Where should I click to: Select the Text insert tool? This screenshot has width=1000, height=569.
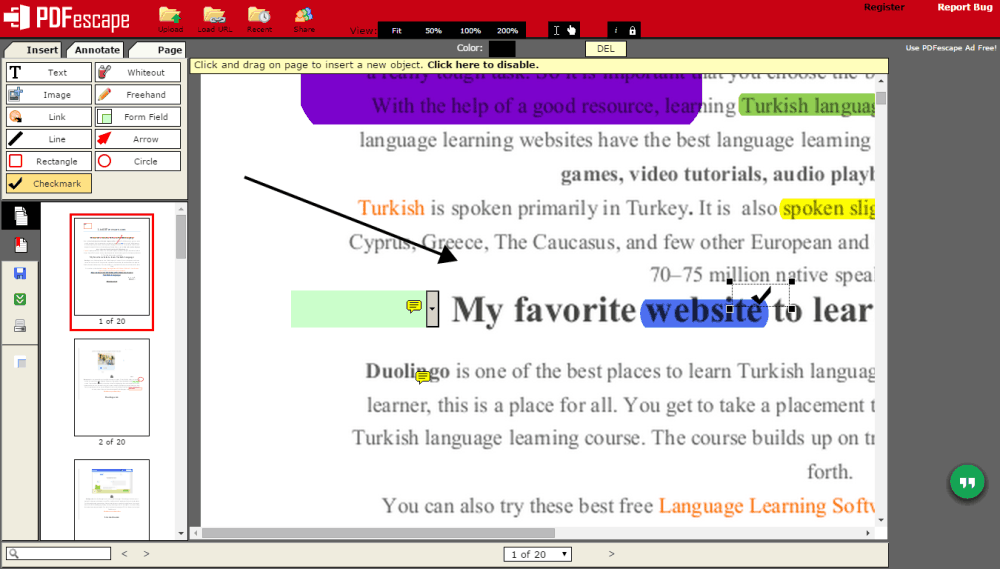pos(49,72)
